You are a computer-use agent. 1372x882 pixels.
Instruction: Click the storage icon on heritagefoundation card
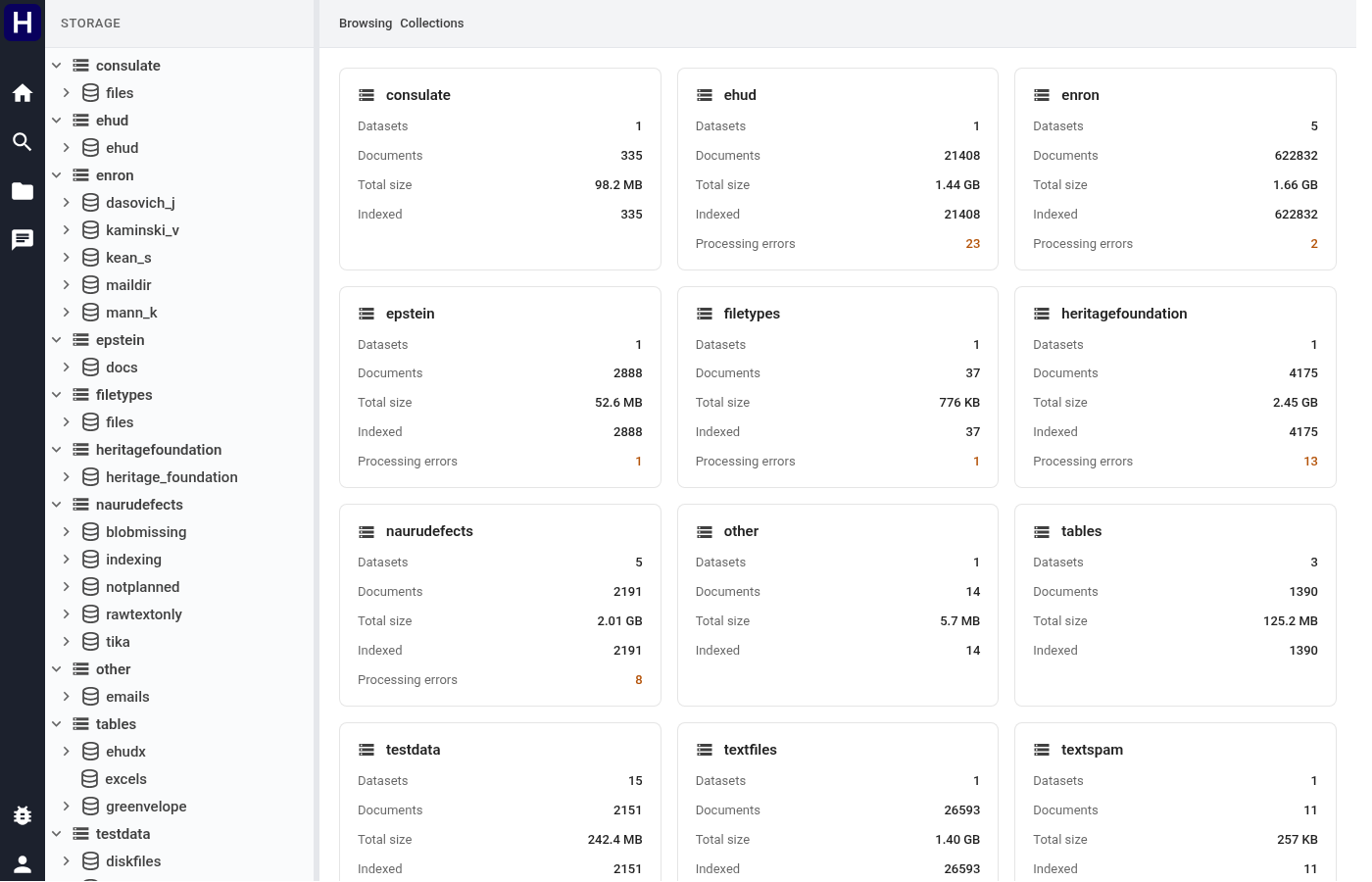[1042, 314]
